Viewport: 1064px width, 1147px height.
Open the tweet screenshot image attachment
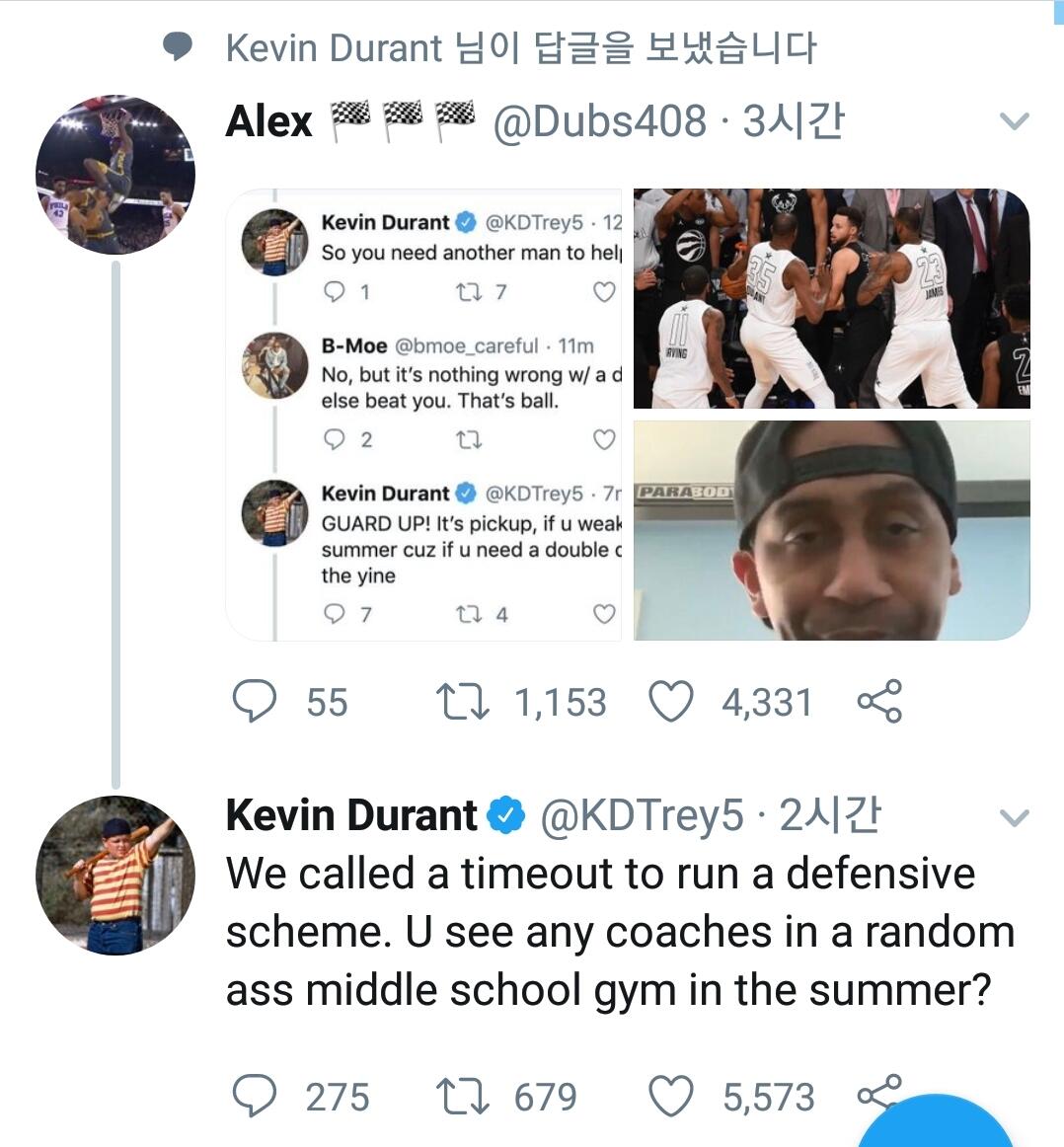click(x=424, y=415)
